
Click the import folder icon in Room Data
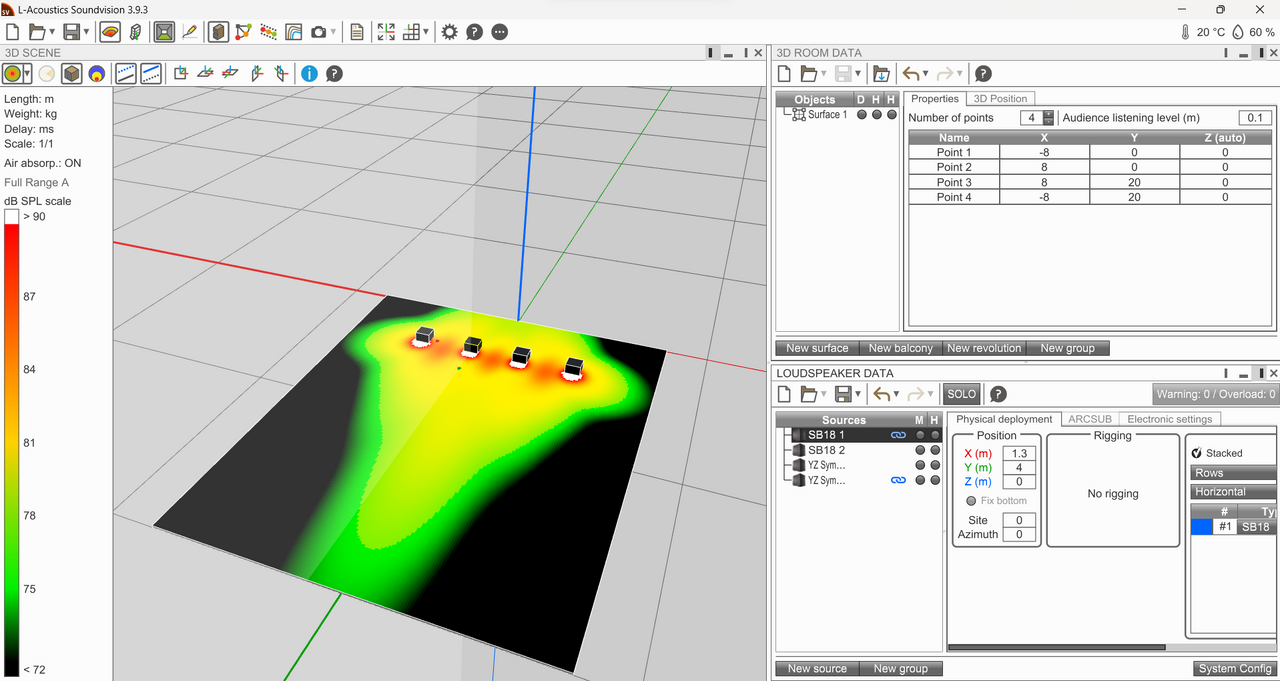(881, 73)
